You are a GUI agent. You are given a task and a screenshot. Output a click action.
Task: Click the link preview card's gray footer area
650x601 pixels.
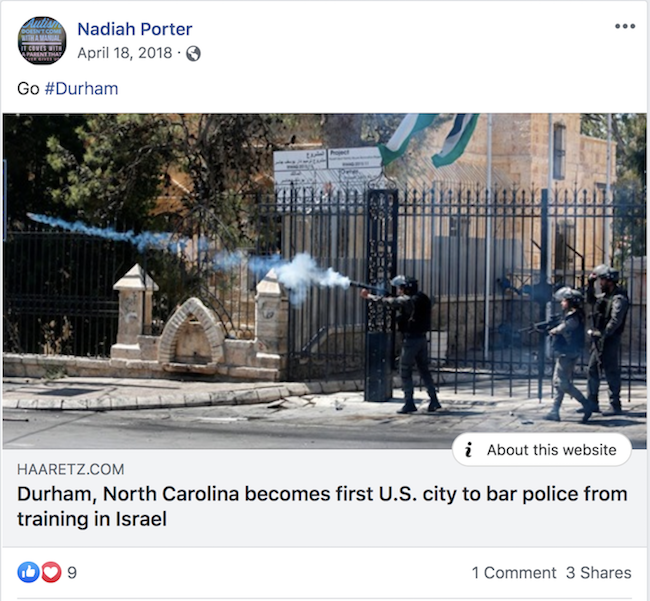coord(324,498)
